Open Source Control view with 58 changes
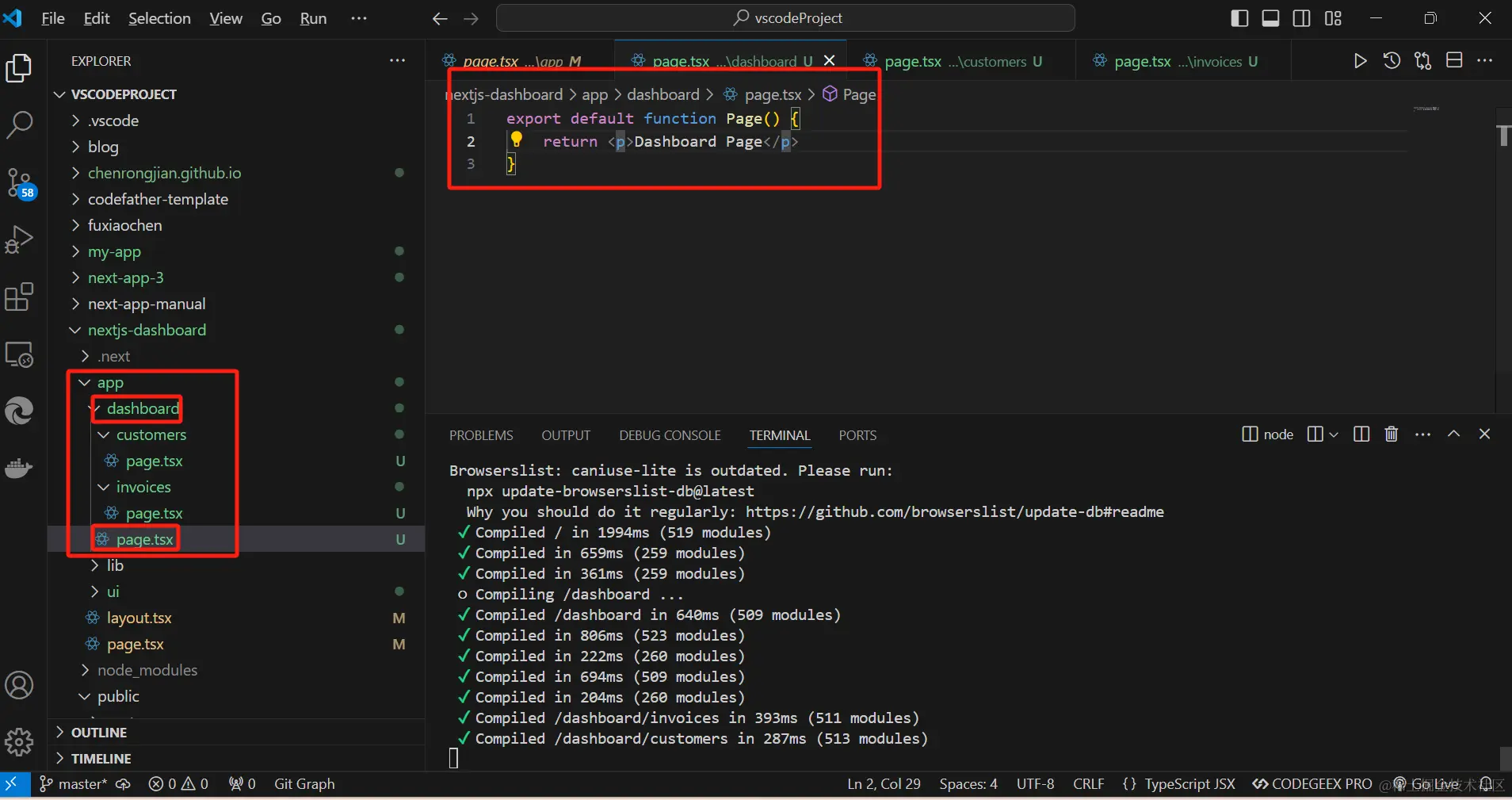The width and height of the screenshot is (1512, 800). click(20, 183)
